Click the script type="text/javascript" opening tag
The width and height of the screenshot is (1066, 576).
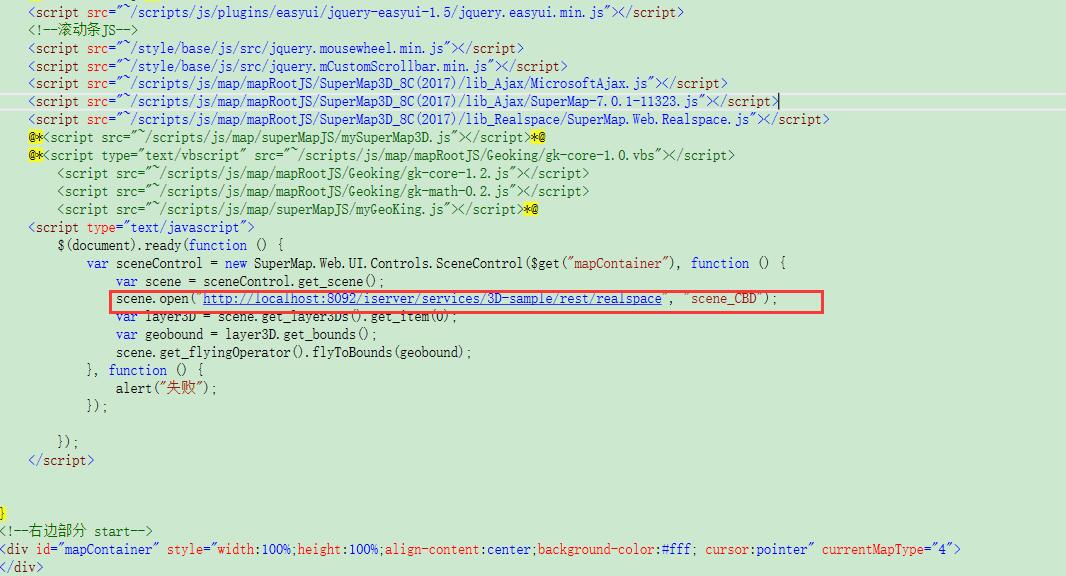click(x=141, y=227)
